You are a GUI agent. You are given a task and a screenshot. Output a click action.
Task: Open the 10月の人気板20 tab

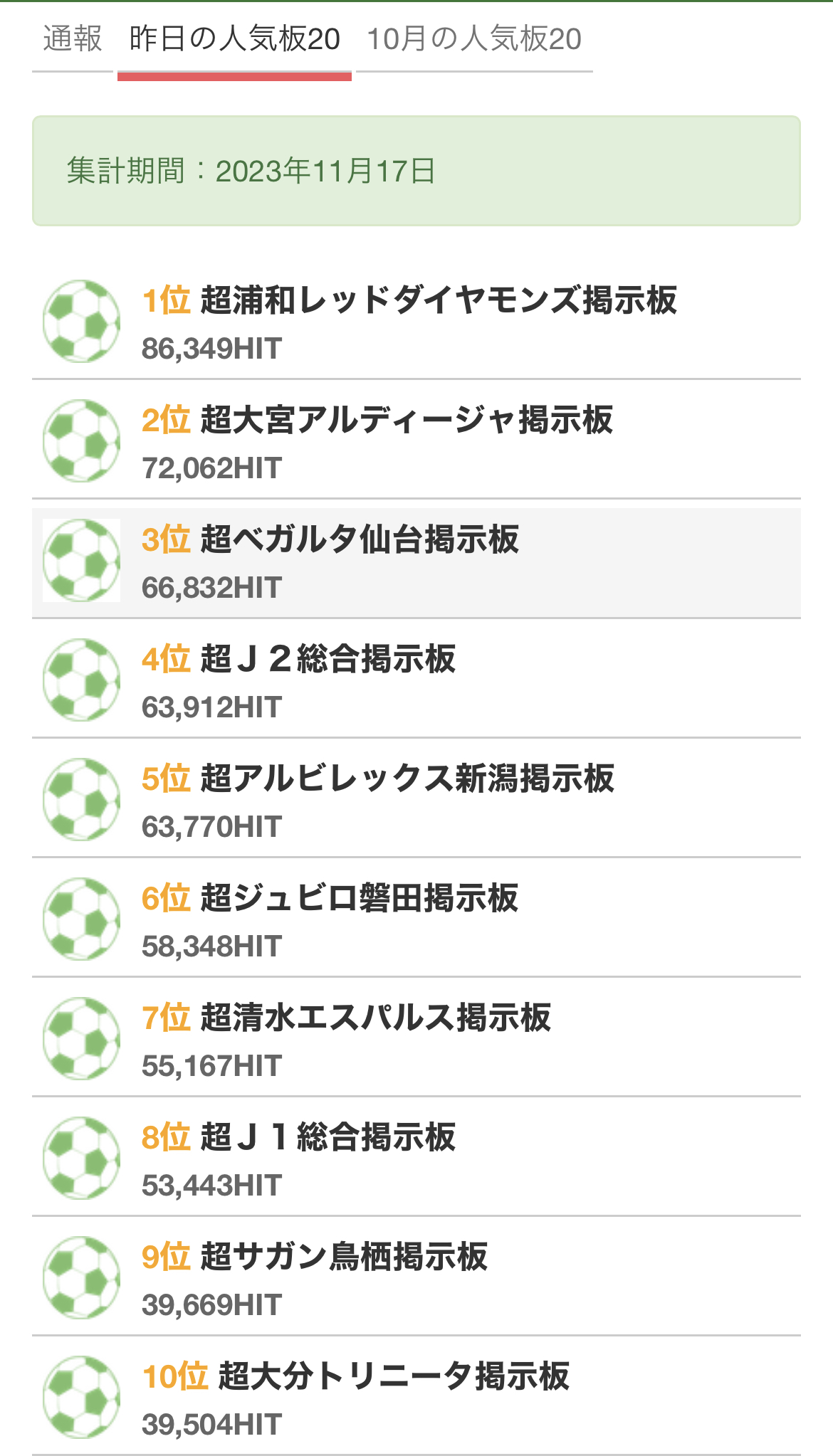coord(474,39)
